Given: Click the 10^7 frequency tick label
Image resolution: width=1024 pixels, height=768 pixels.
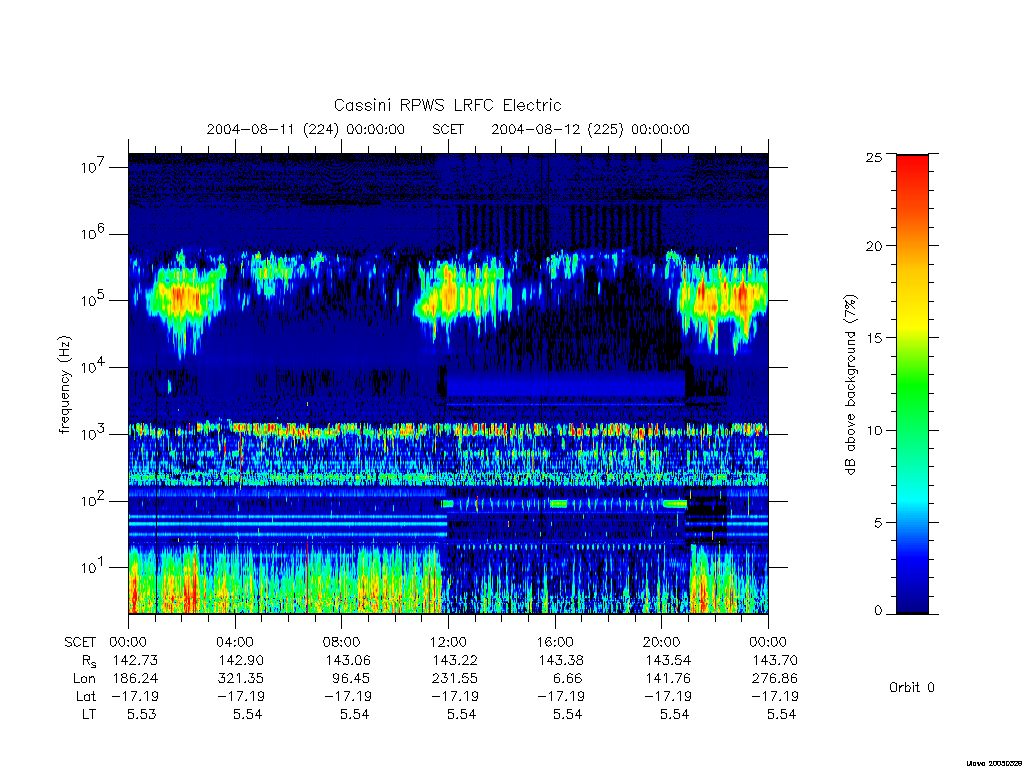Looking at the screenshot, I should 94,167.
